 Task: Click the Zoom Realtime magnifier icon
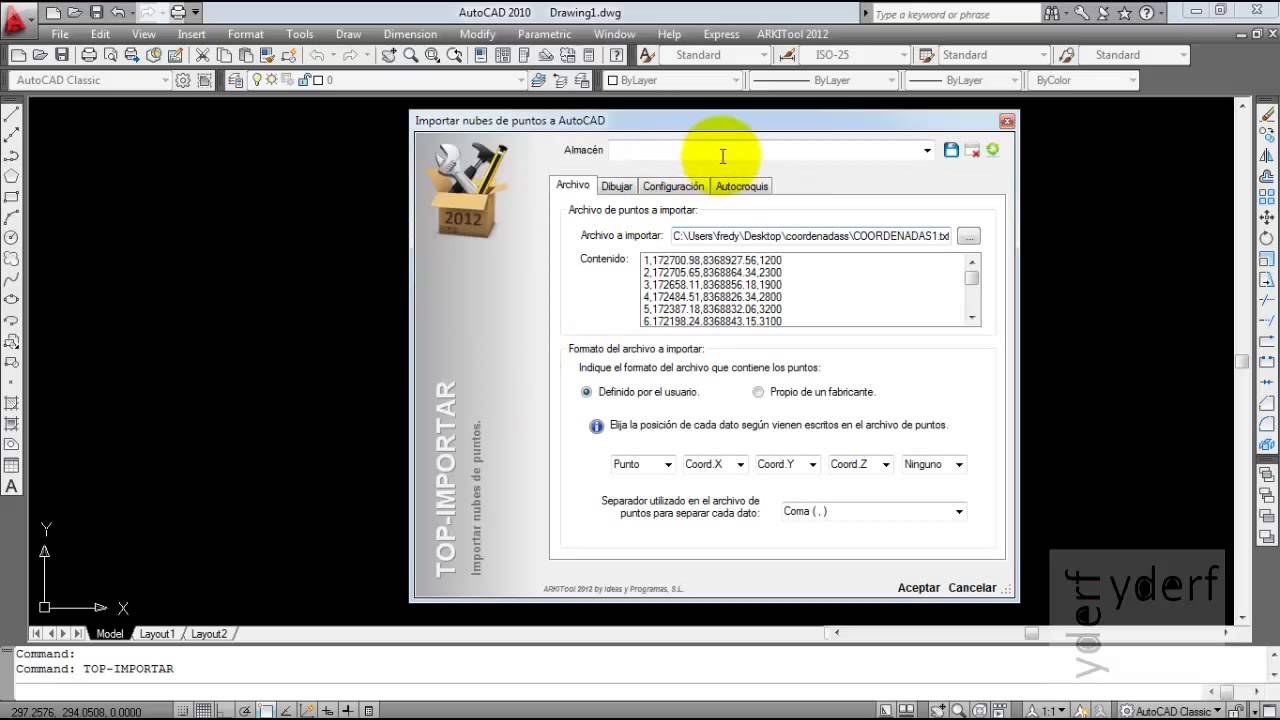[411, 55]
